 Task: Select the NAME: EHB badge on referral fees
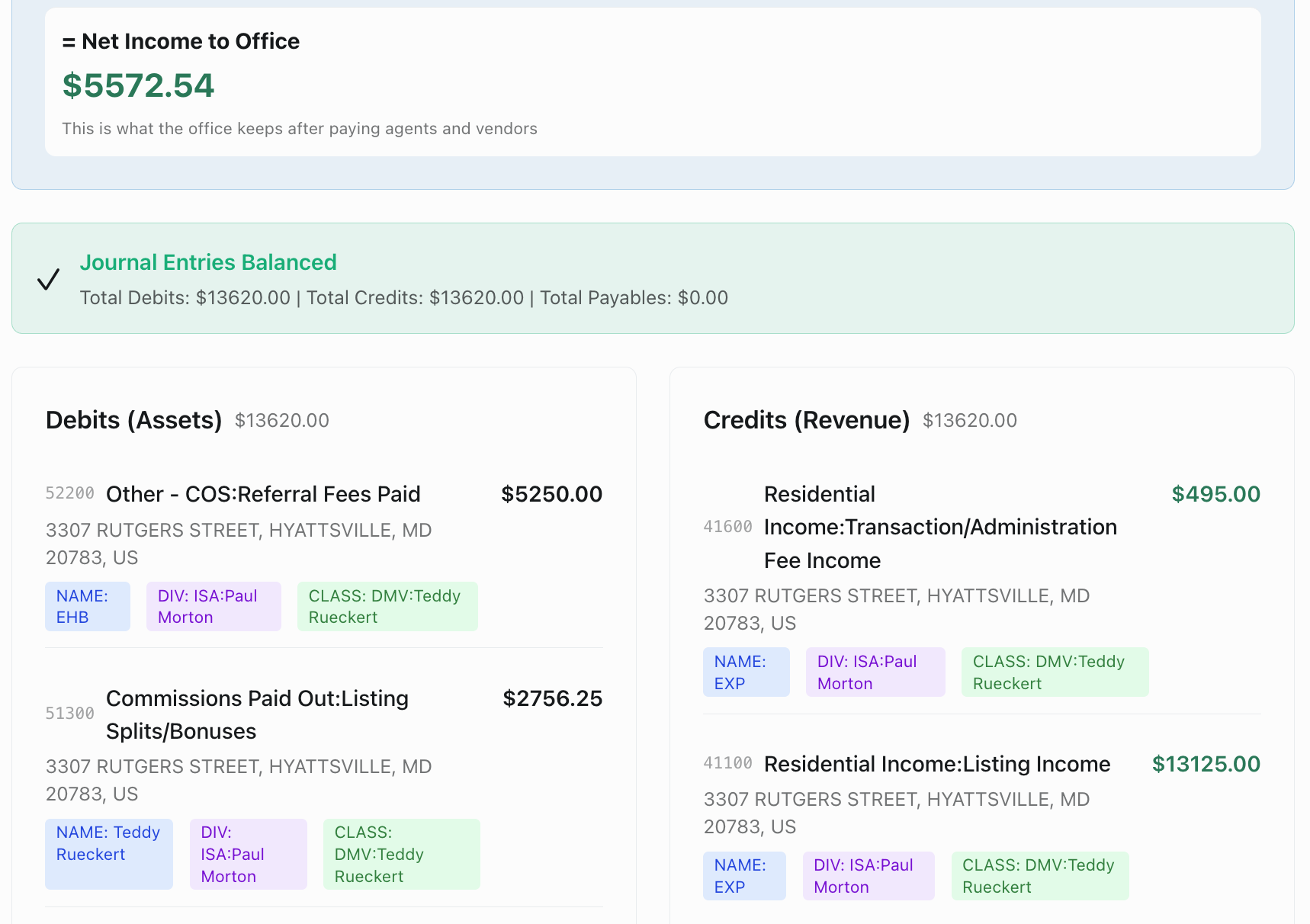point(87,606)
